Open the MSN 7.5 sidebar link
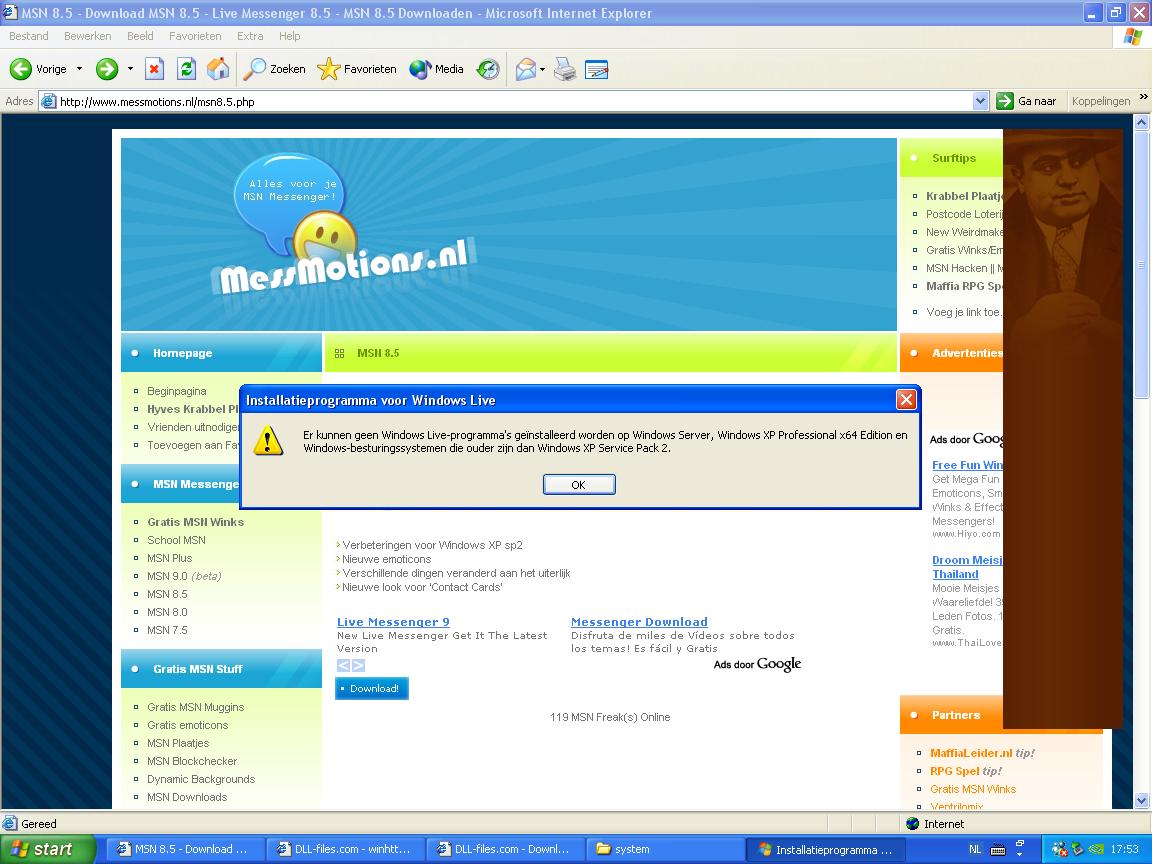The height and width of the screenshot is (864, 1152). coord(168,630)
